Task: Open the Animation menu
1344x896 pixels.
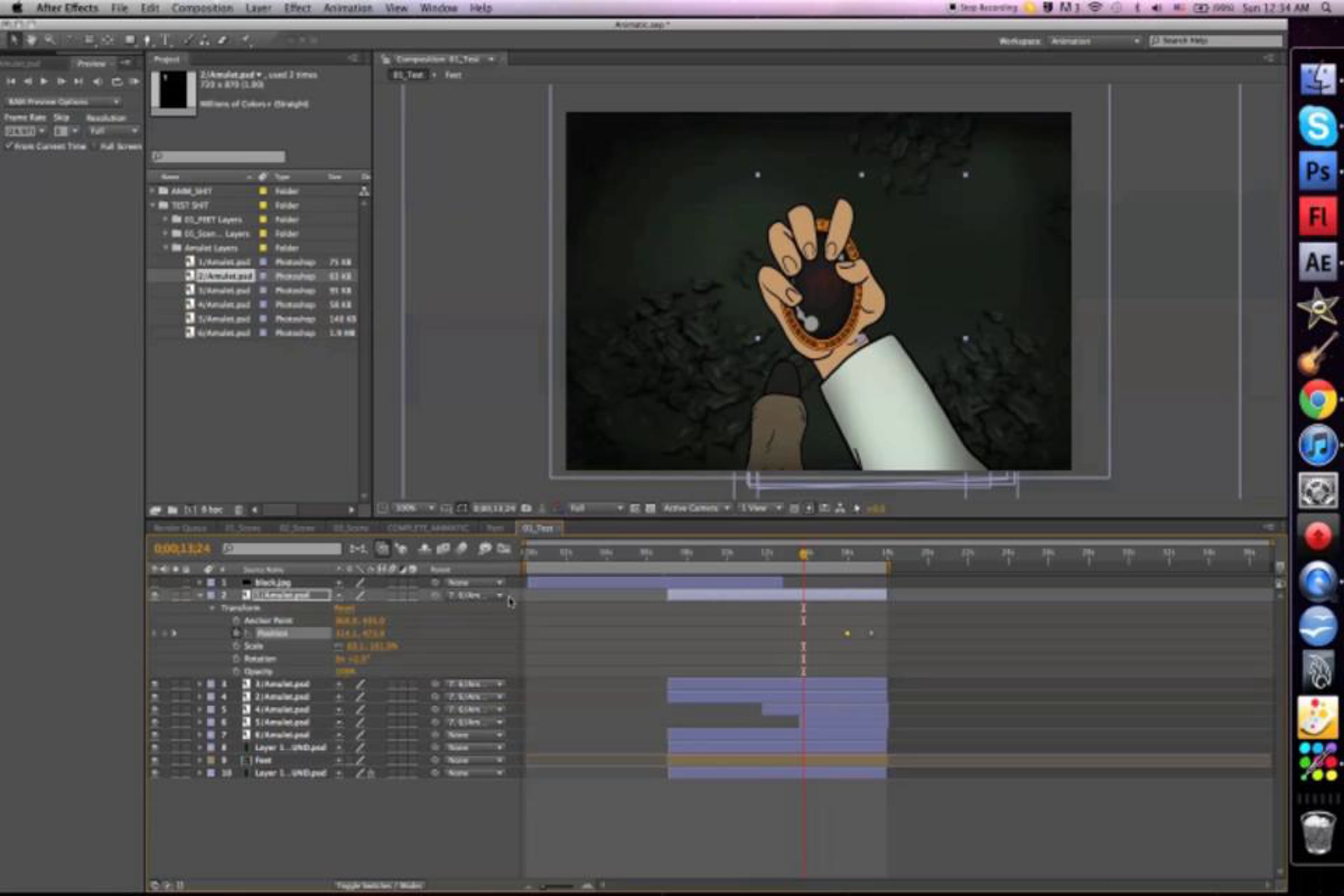Action: click(x=347, y=8)
